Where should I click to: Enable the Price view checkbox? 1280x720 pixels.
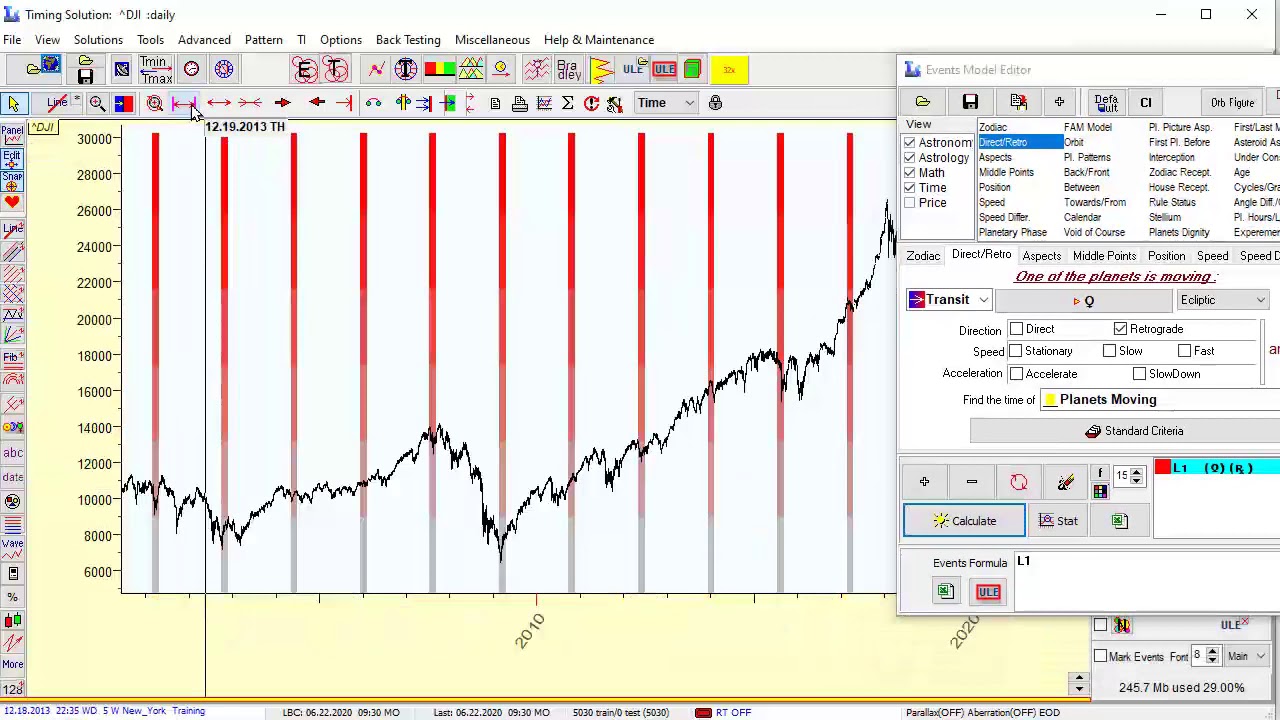(909, 203)
